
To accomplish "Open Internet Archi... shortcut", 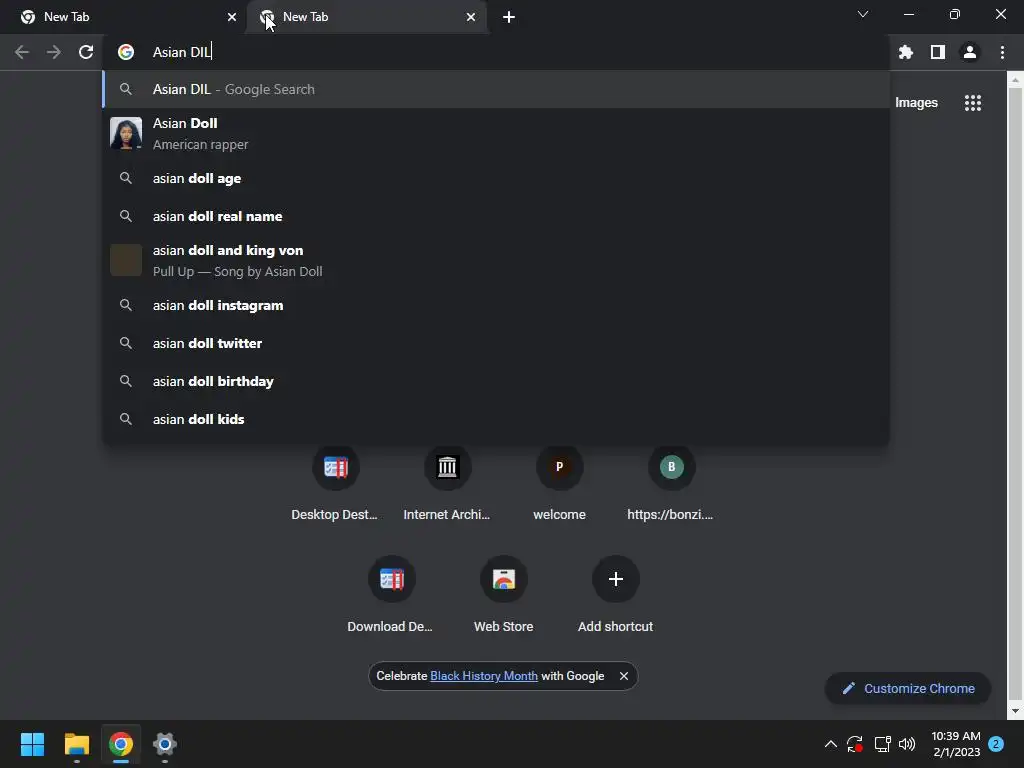I will tap(447, 483).
